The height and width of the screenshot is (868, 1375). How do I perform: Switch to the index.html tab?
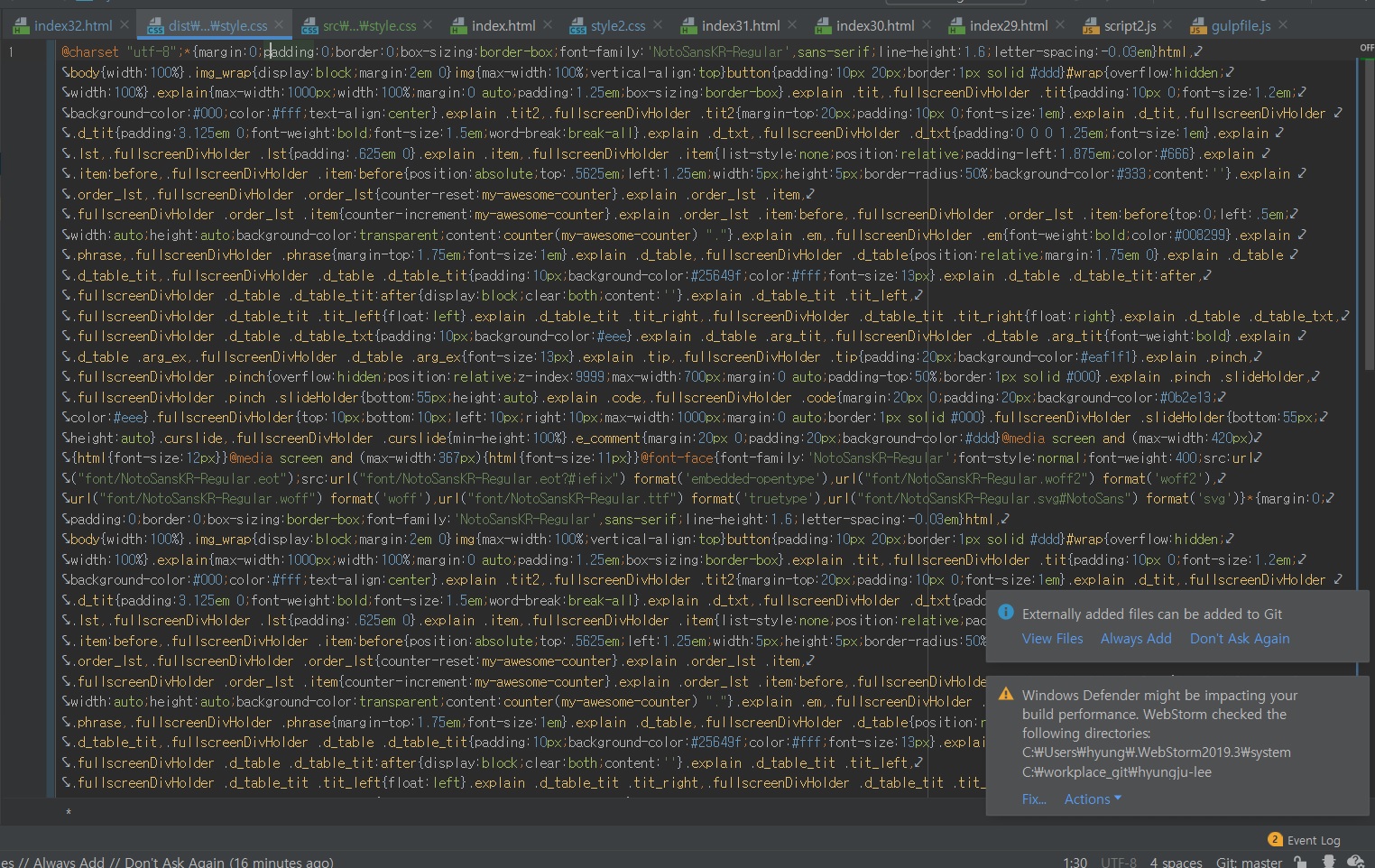point(503,25)
